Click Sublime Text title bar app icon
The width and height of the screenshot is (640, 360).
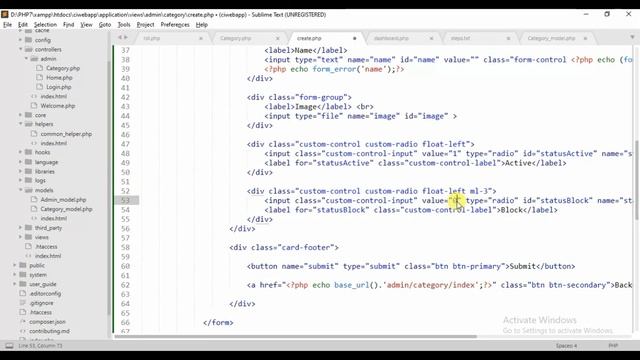click(x=4, y=14)
